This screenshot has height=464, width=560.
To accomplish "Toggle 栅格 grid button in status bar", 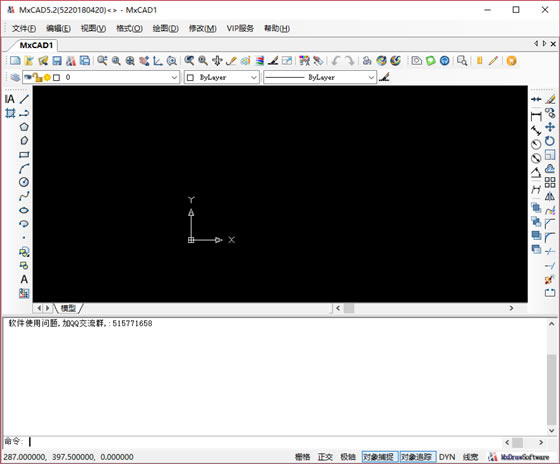I will 302,456.
